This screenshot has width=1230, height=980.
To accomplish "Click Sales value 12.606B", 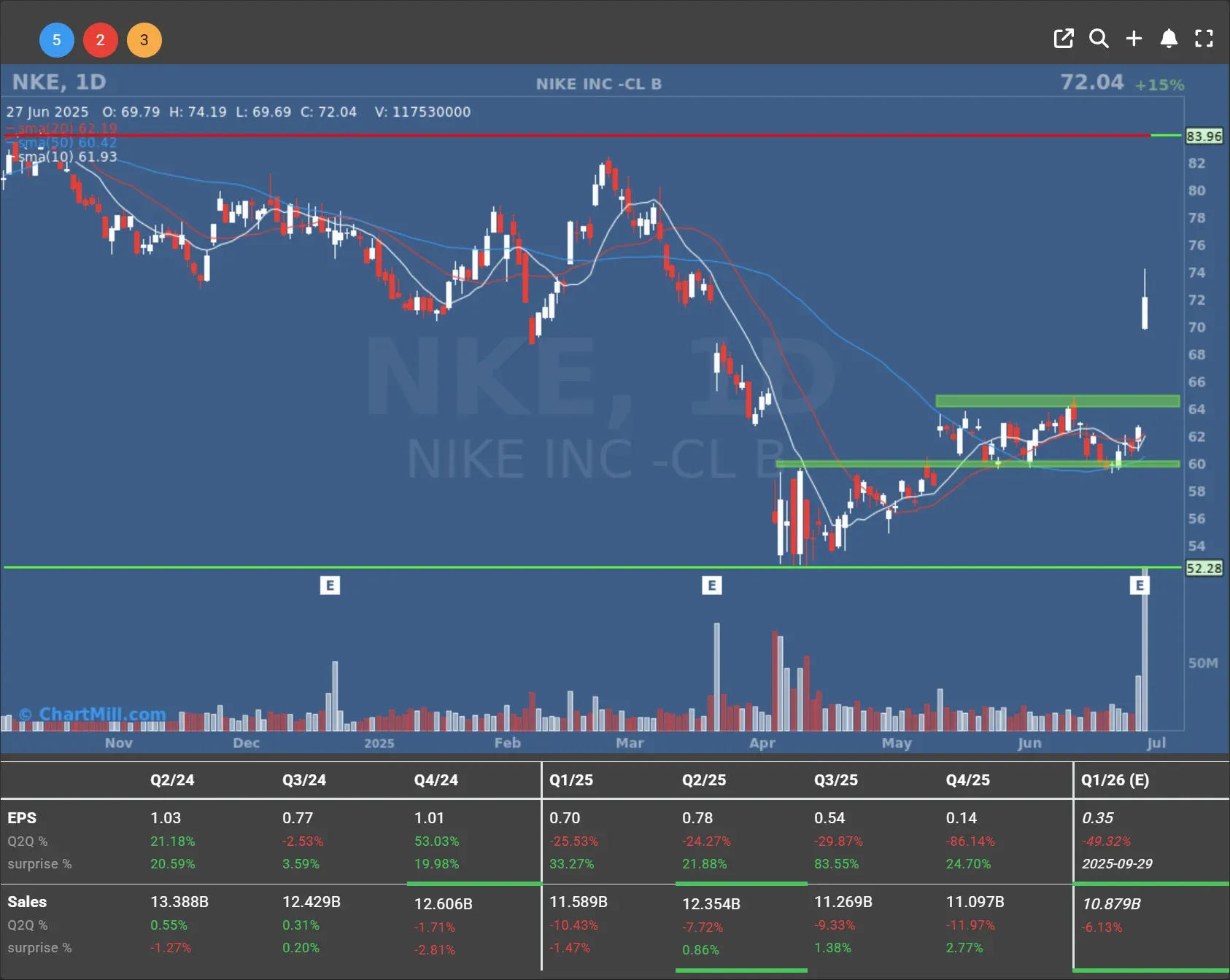I will [444, 904].
